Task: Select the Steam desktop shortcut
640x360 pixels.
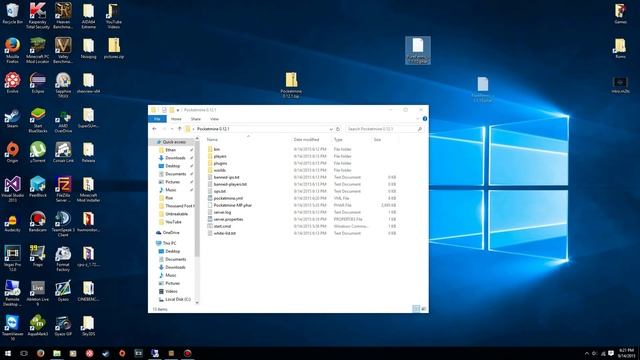Action: point(12,119)
